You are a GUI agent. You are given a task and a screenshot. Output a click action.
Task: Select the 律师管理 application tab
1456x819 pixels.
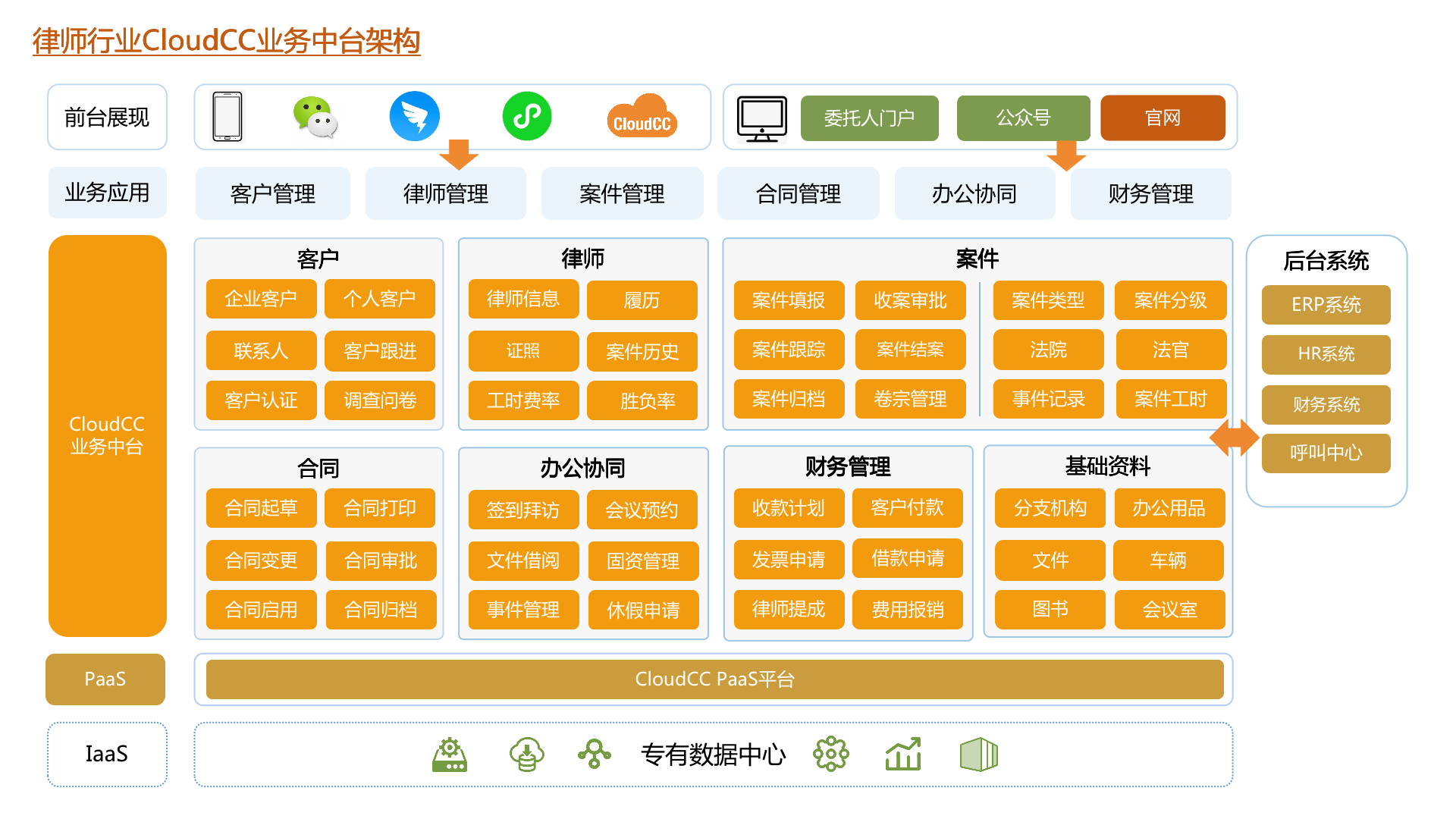click(x=446, y=194)
